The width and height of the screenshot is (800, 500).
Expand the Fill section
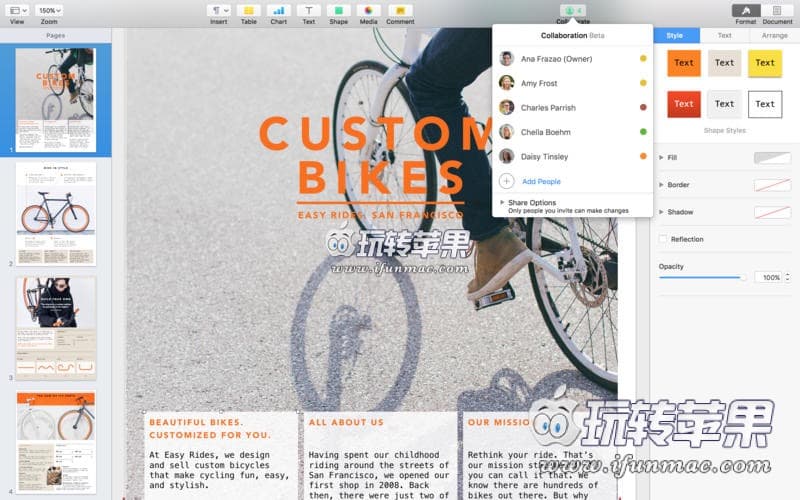pos(662,157)
